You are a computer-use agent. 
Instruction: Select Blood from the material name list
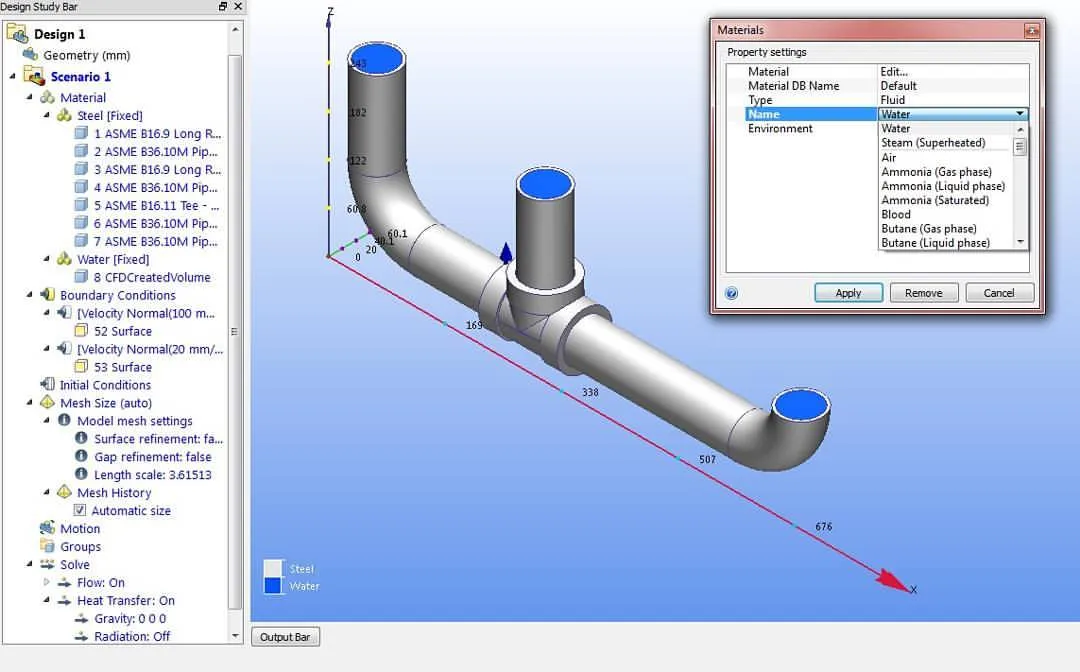pyautogui.click(x=895, y=214)
